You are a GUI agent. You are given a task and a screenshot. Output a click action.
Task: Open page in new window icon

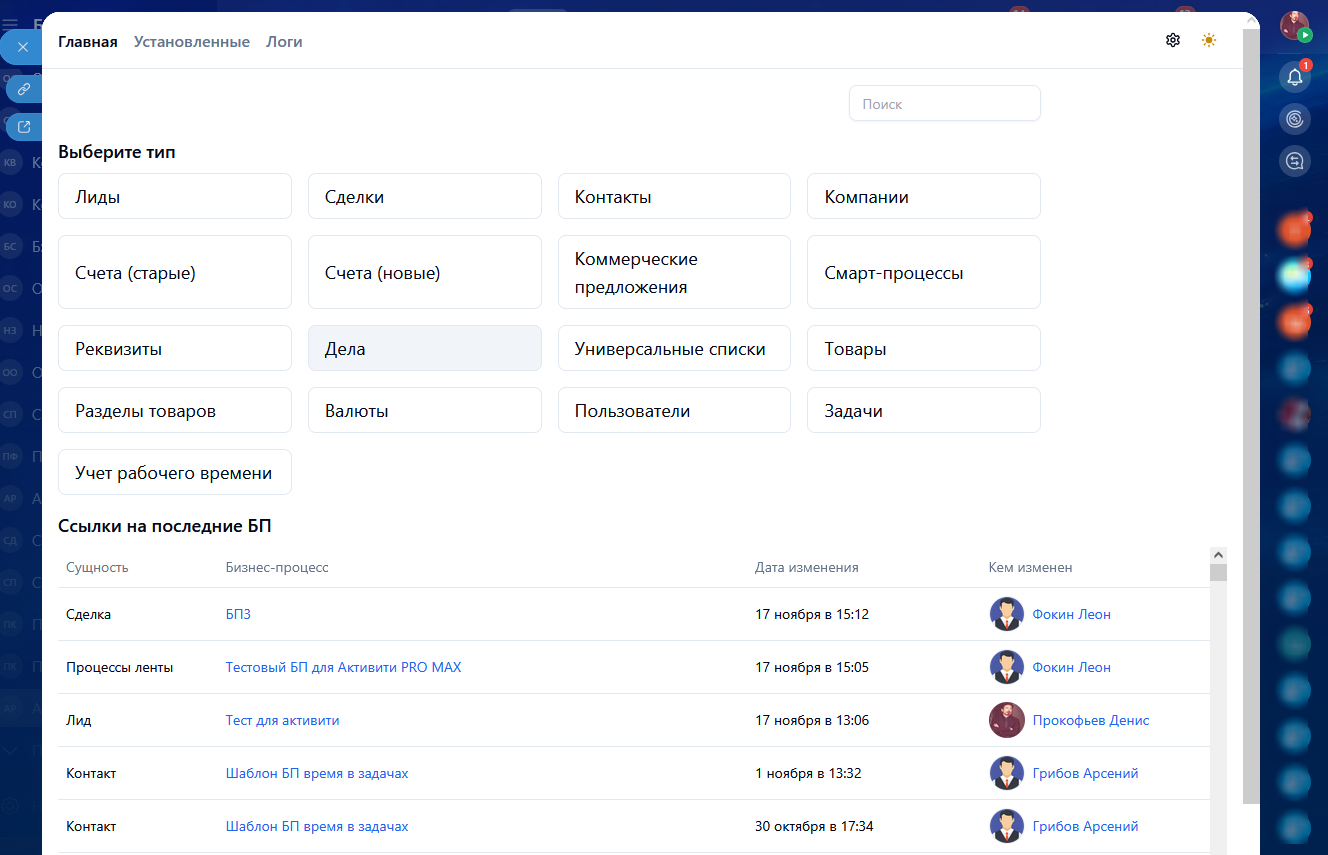(24, 127)
